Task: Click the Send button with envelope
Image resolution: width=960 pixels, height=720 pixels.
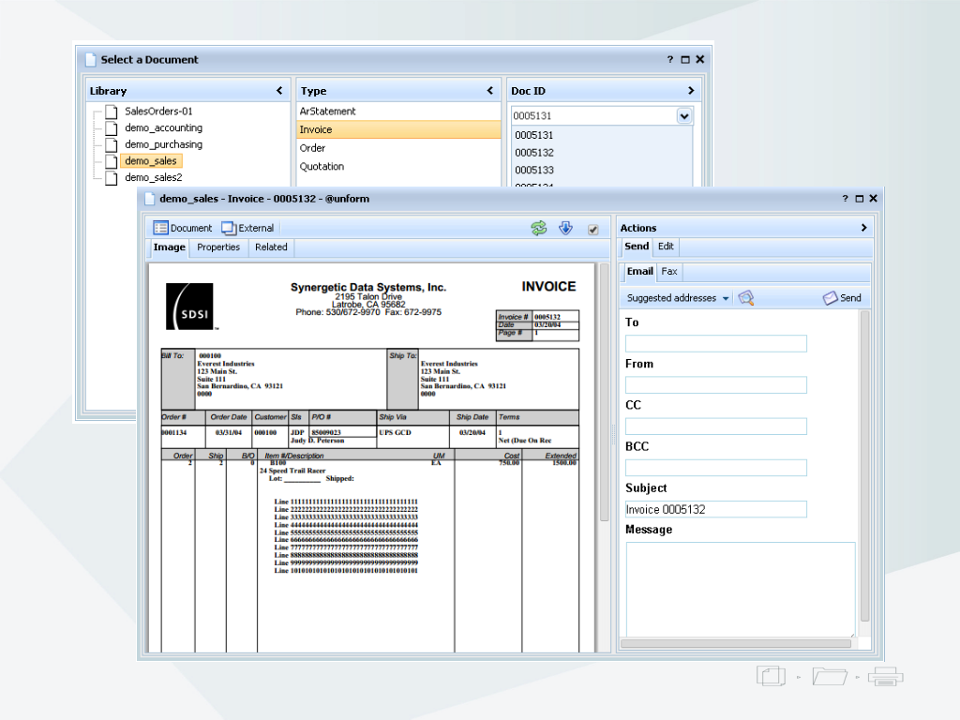Action: (x=840, y=298)
